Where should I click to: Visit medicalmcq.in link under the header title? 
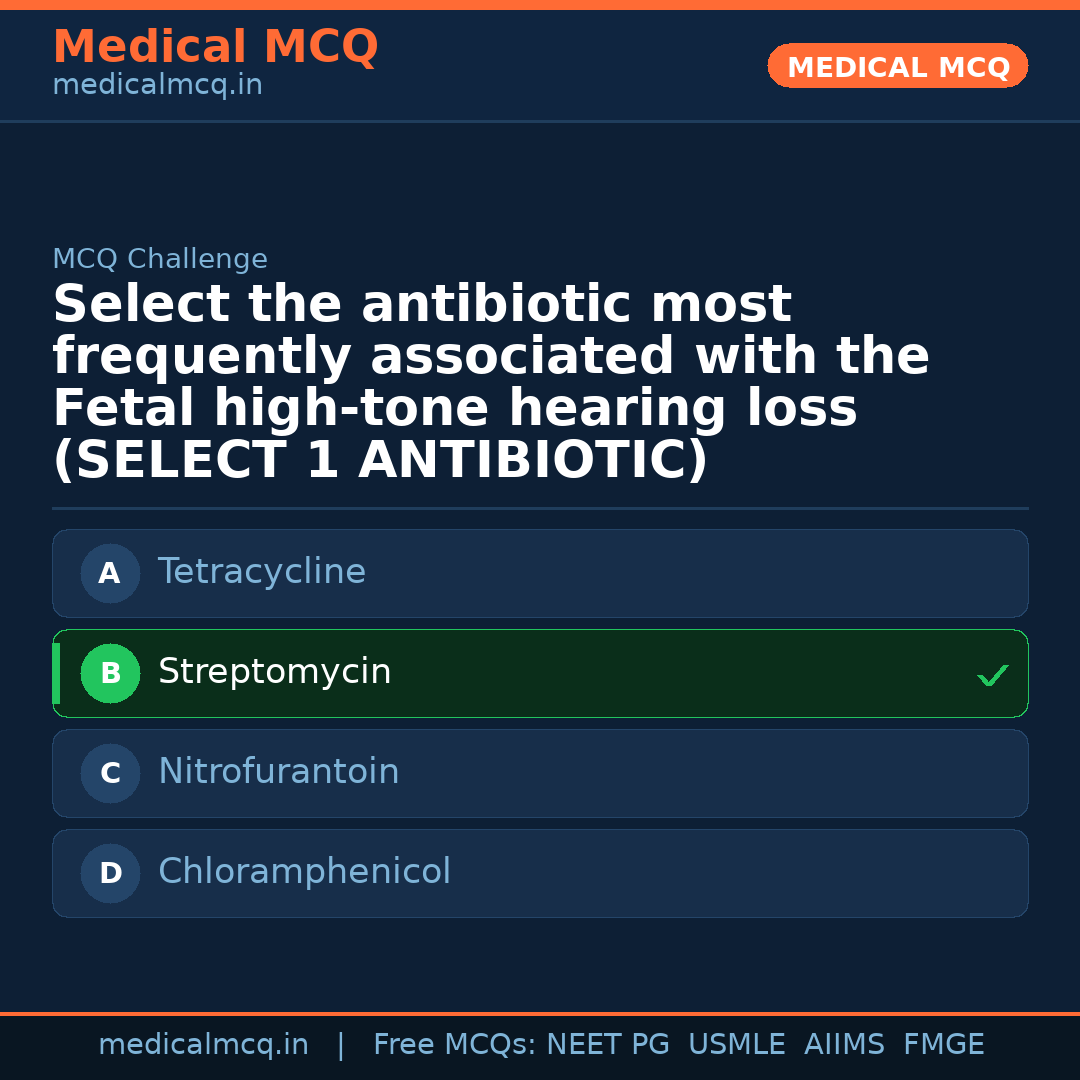click(157, 86)
